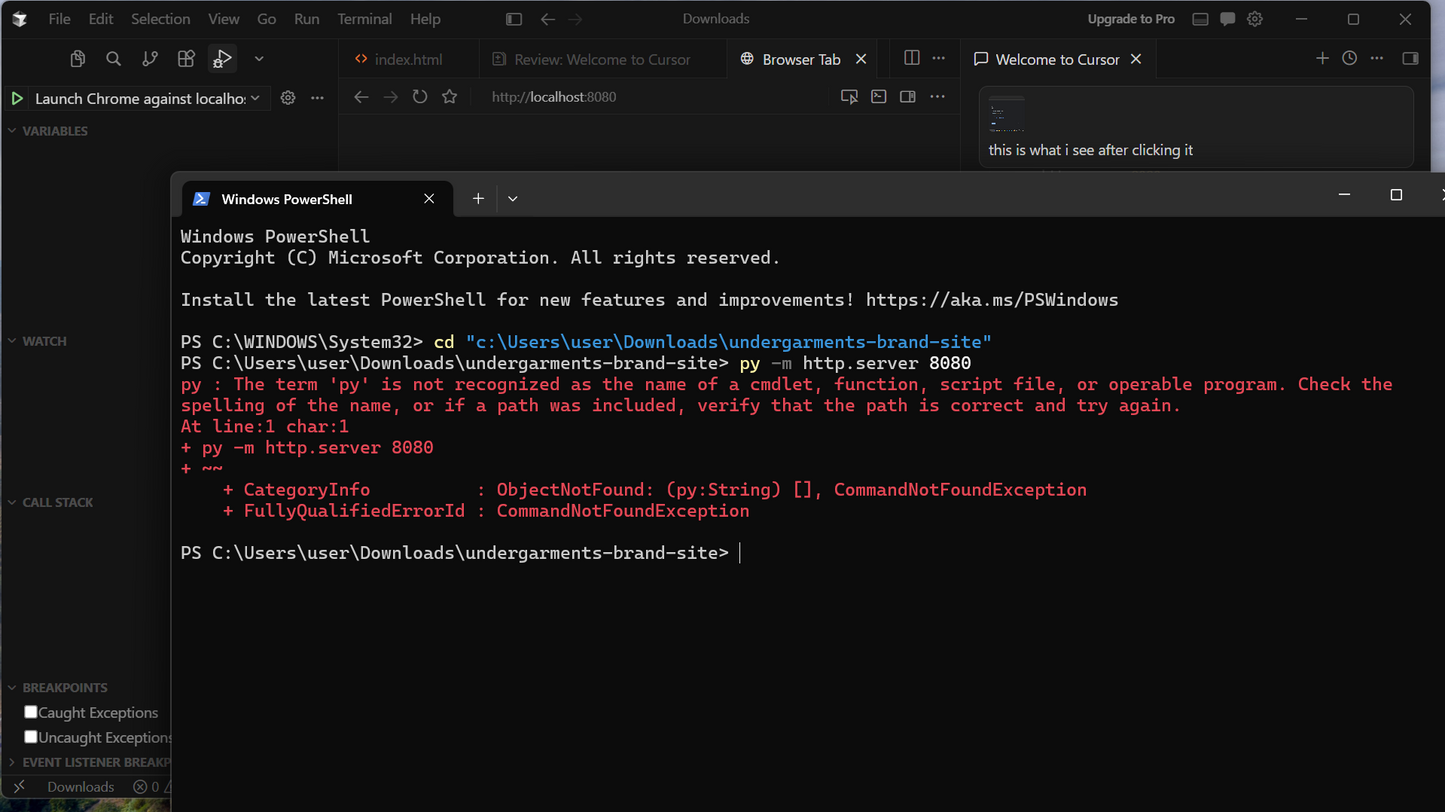Open chat history clock icon

pyautogui.click(x=1350, y=58)
